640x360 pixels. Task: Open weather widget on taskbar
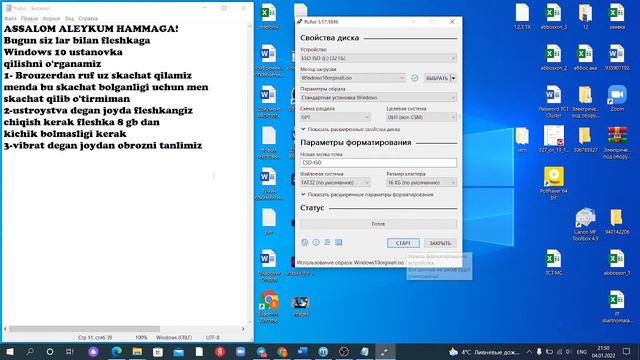pos(484,352)
